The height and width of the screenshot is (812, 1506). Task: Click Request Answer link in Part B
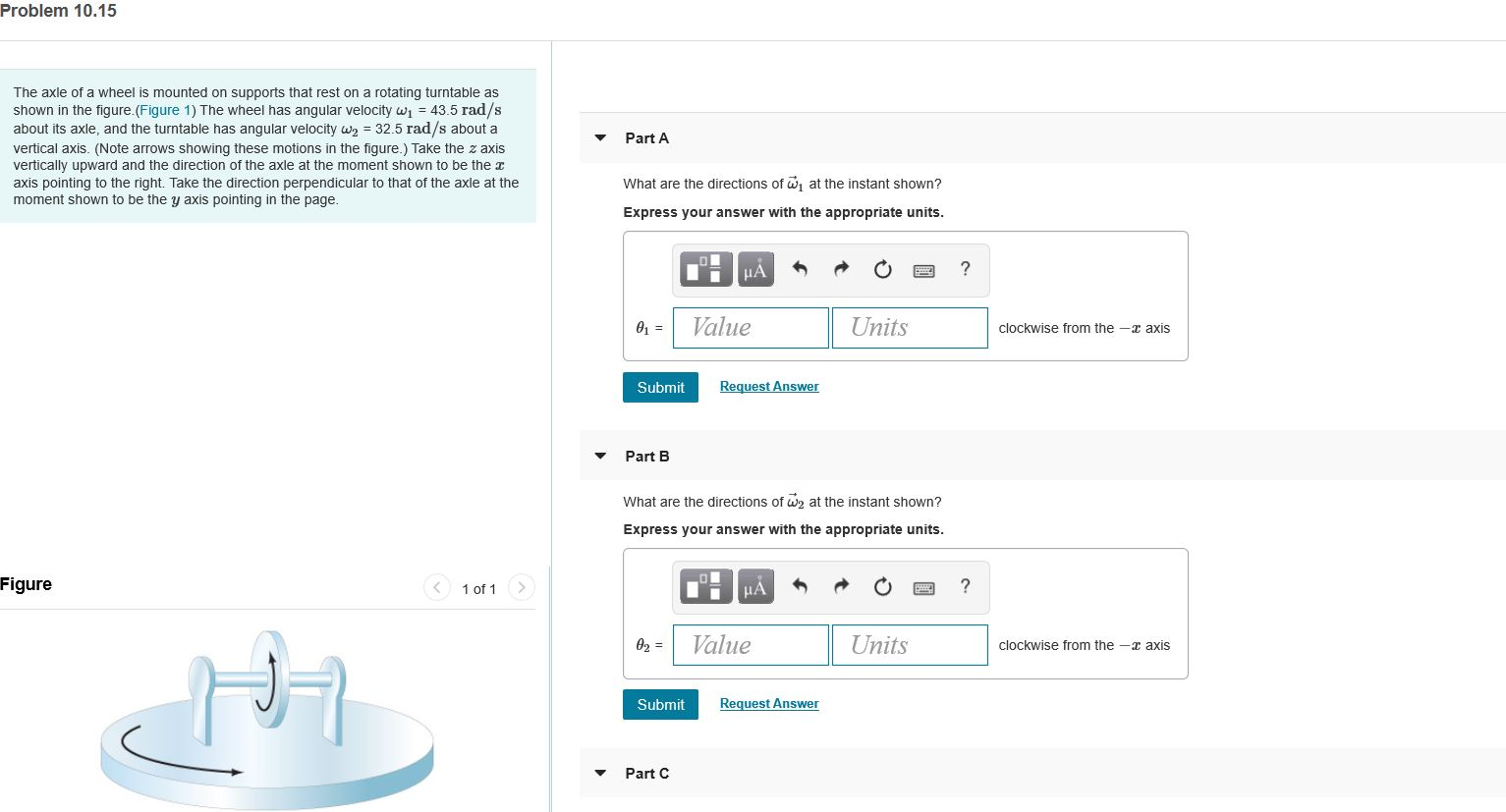[769, 703]
